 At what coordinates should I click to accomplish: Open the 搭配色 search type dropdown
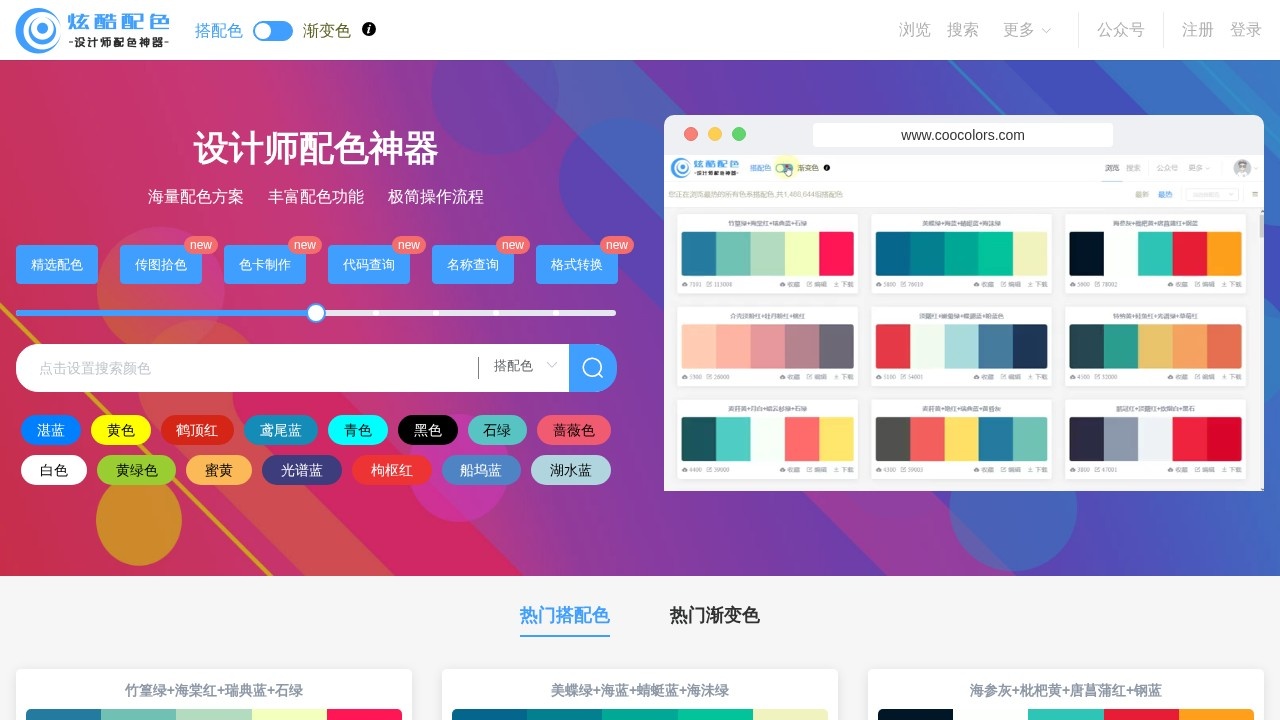click(524, 367)
